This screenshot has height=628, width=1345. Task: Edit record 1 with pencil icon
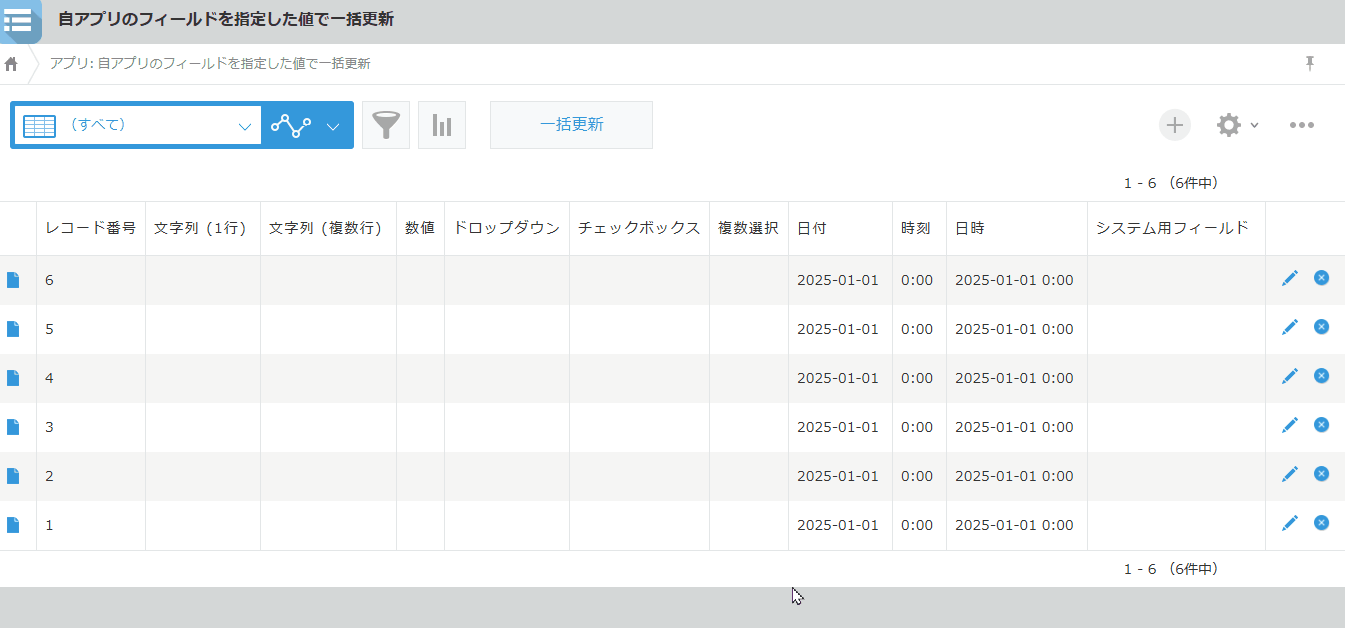1289,523
